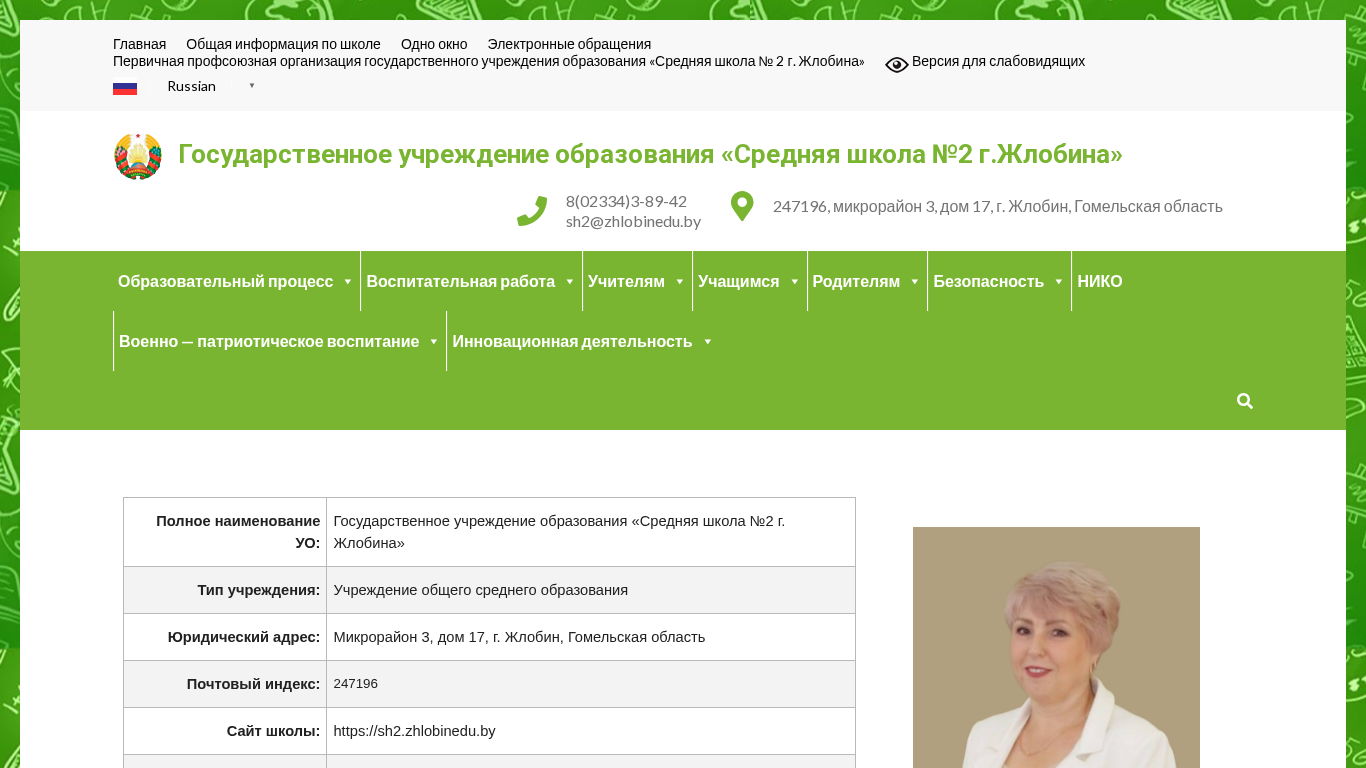The image size is (1366, 768).
Task: Open the 'Учащимся' menu item
Action: point(748,281)
